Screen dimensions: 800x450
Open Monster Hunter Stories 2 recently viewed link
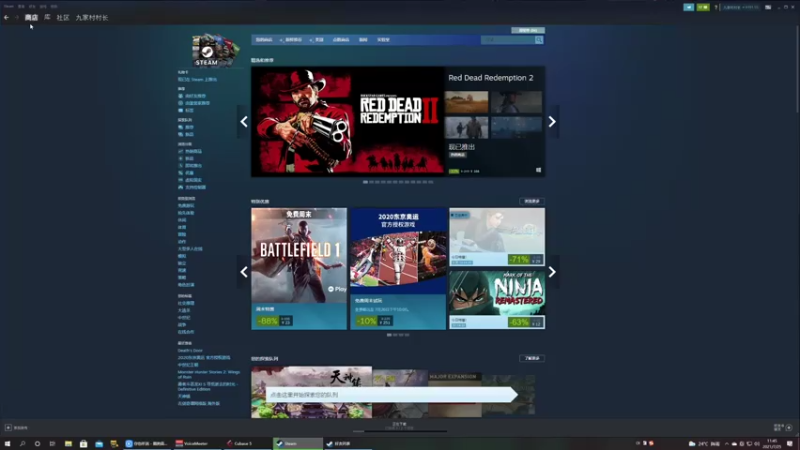coord(209,374)
